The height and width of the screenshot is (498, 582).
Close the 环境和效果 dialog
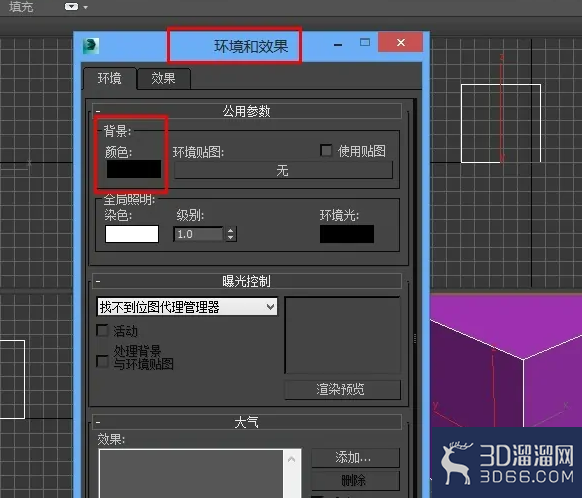[x=400, y=42]
